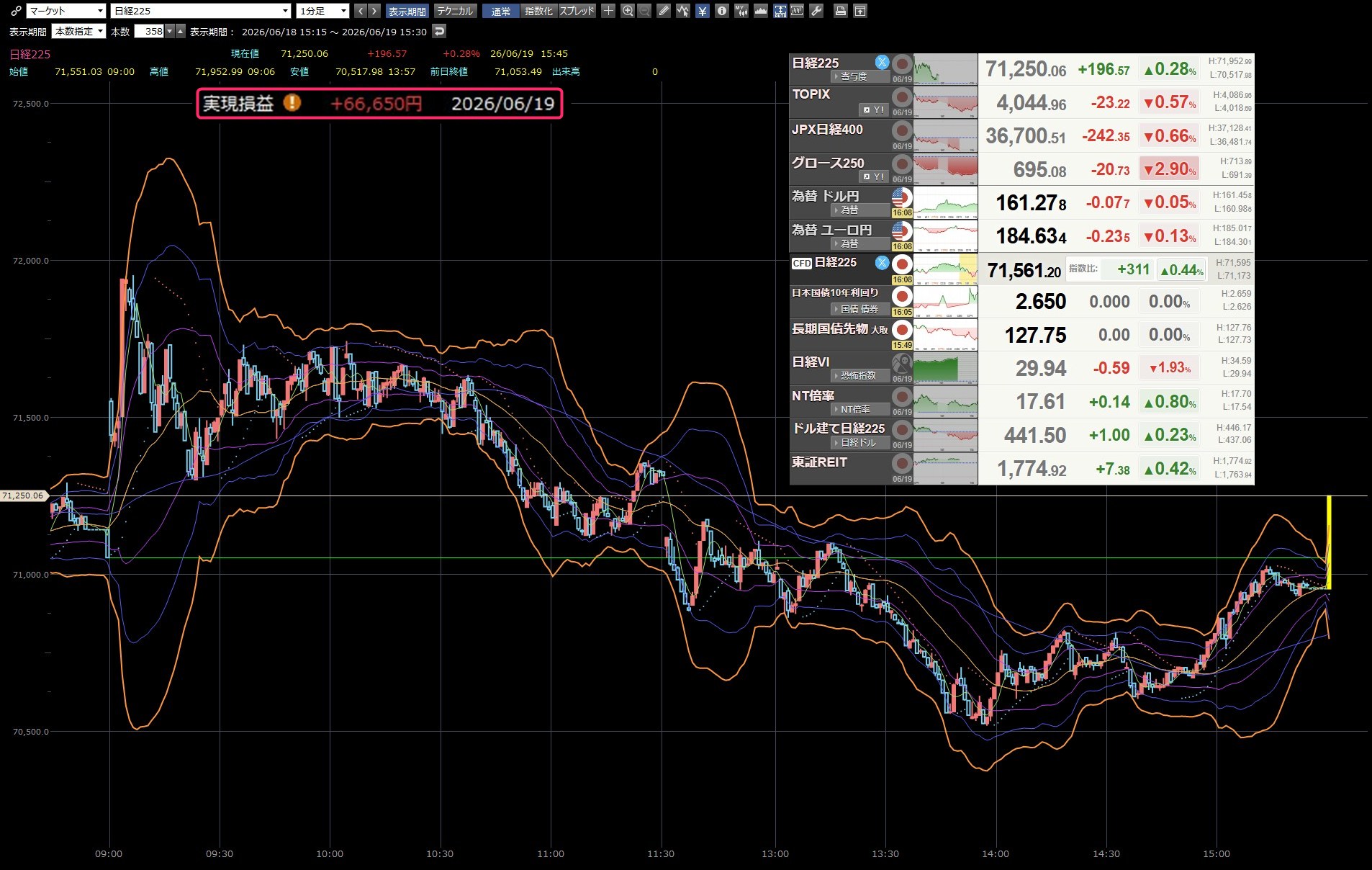Select the pencil drawing tool
The image size is (1372, 870).
coord(664,11)
